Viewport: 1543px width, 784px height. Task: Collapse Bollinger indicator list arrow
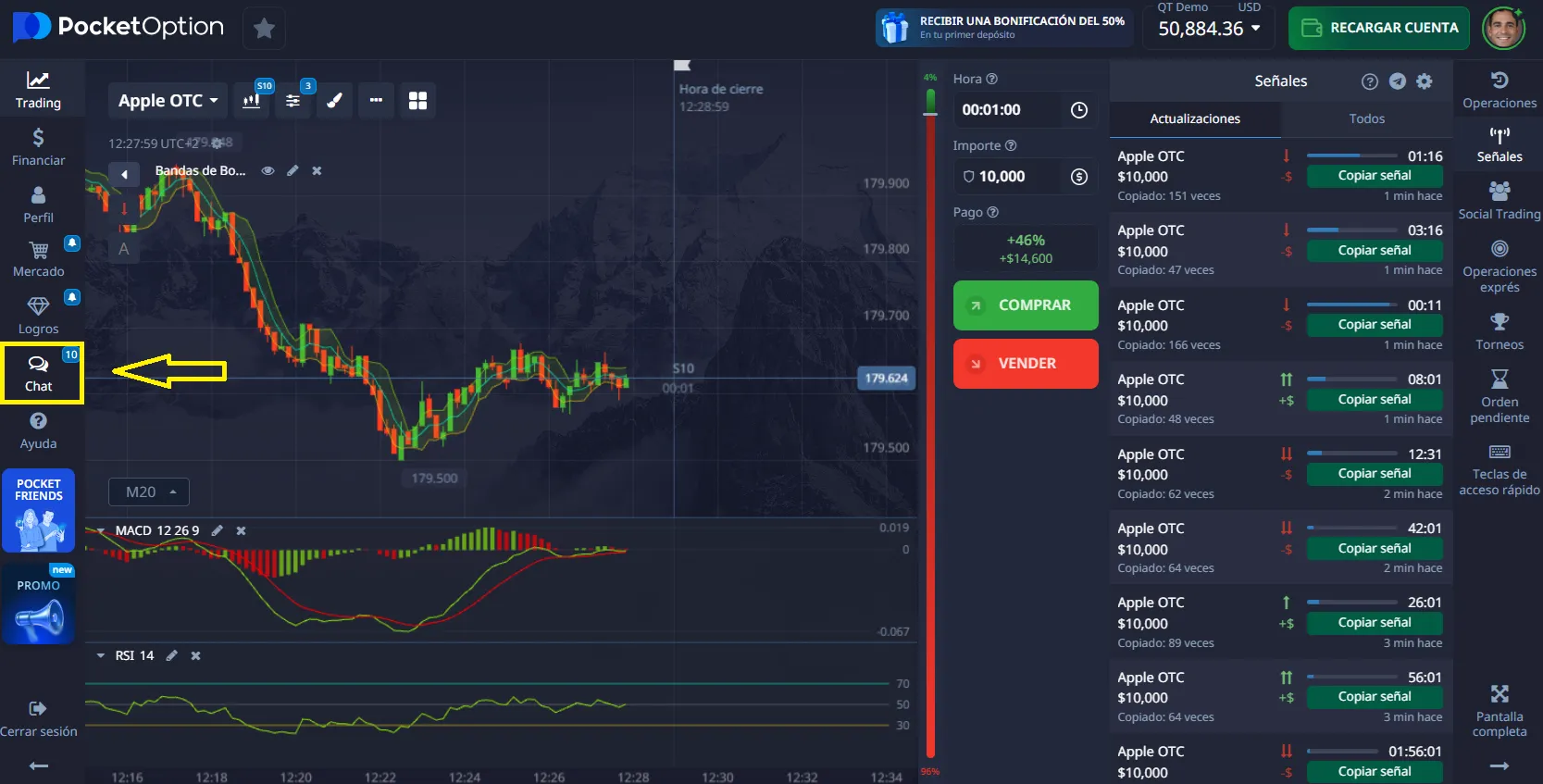[x=124, y=174]
